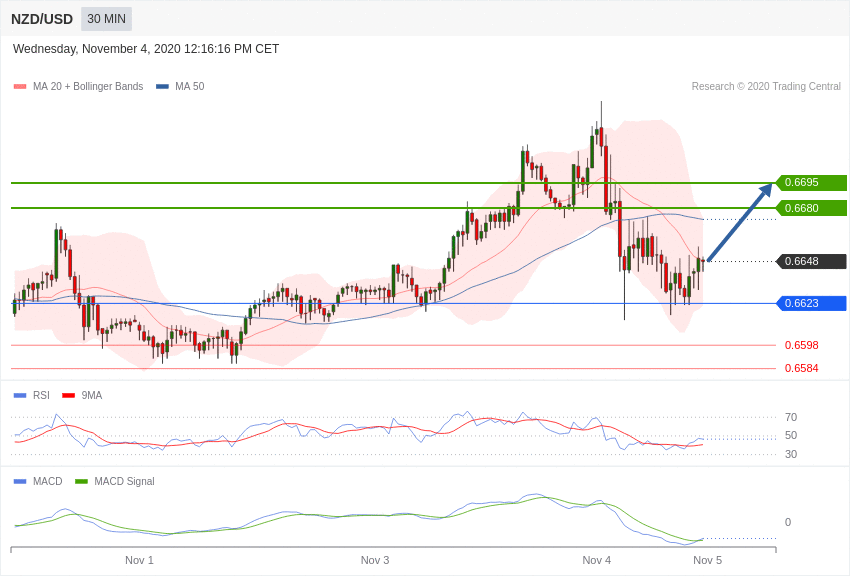Image resolution: width=850 pixels, height=576 pixels.
Task: Click the 0.6584 red support label
Action: (801, 368)
